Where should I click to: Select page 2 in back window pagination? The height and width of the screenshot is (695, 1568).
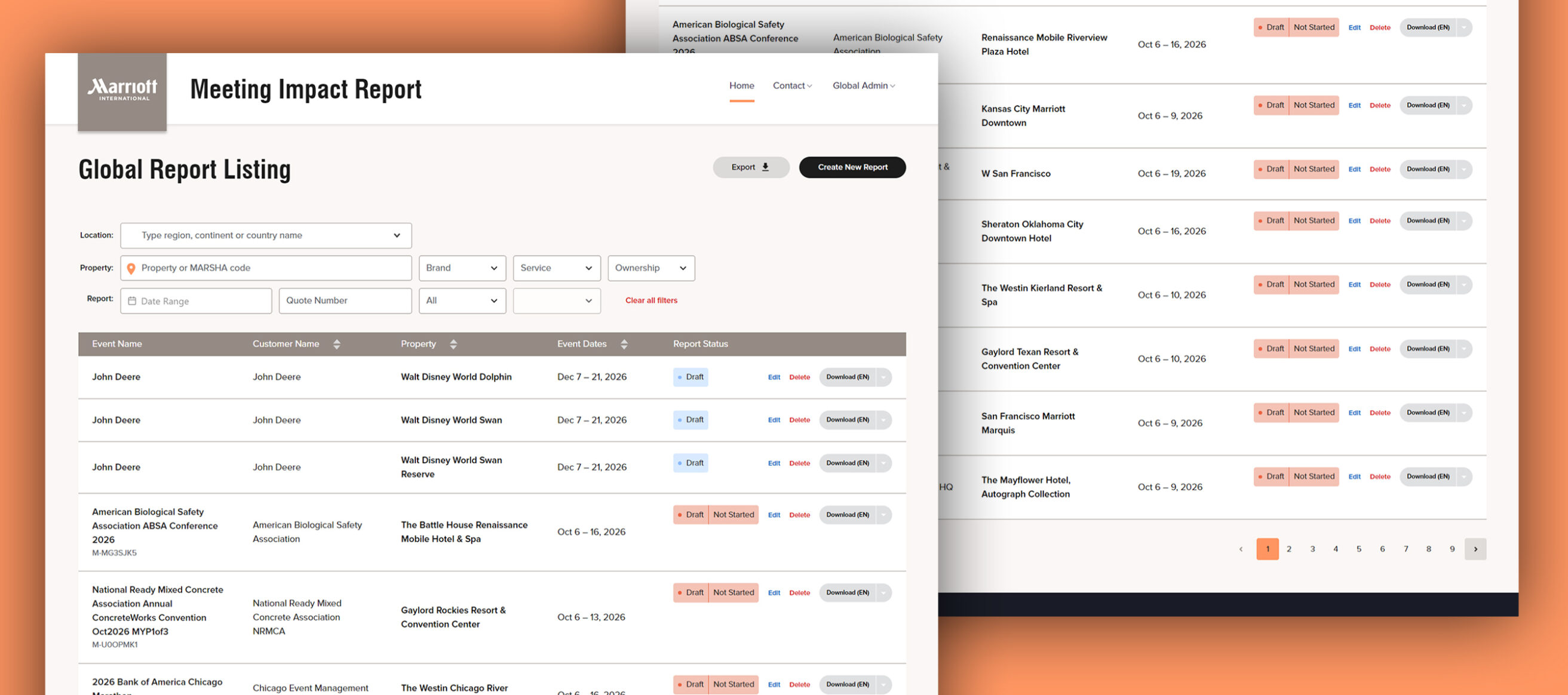click(x=1288, y=549)
